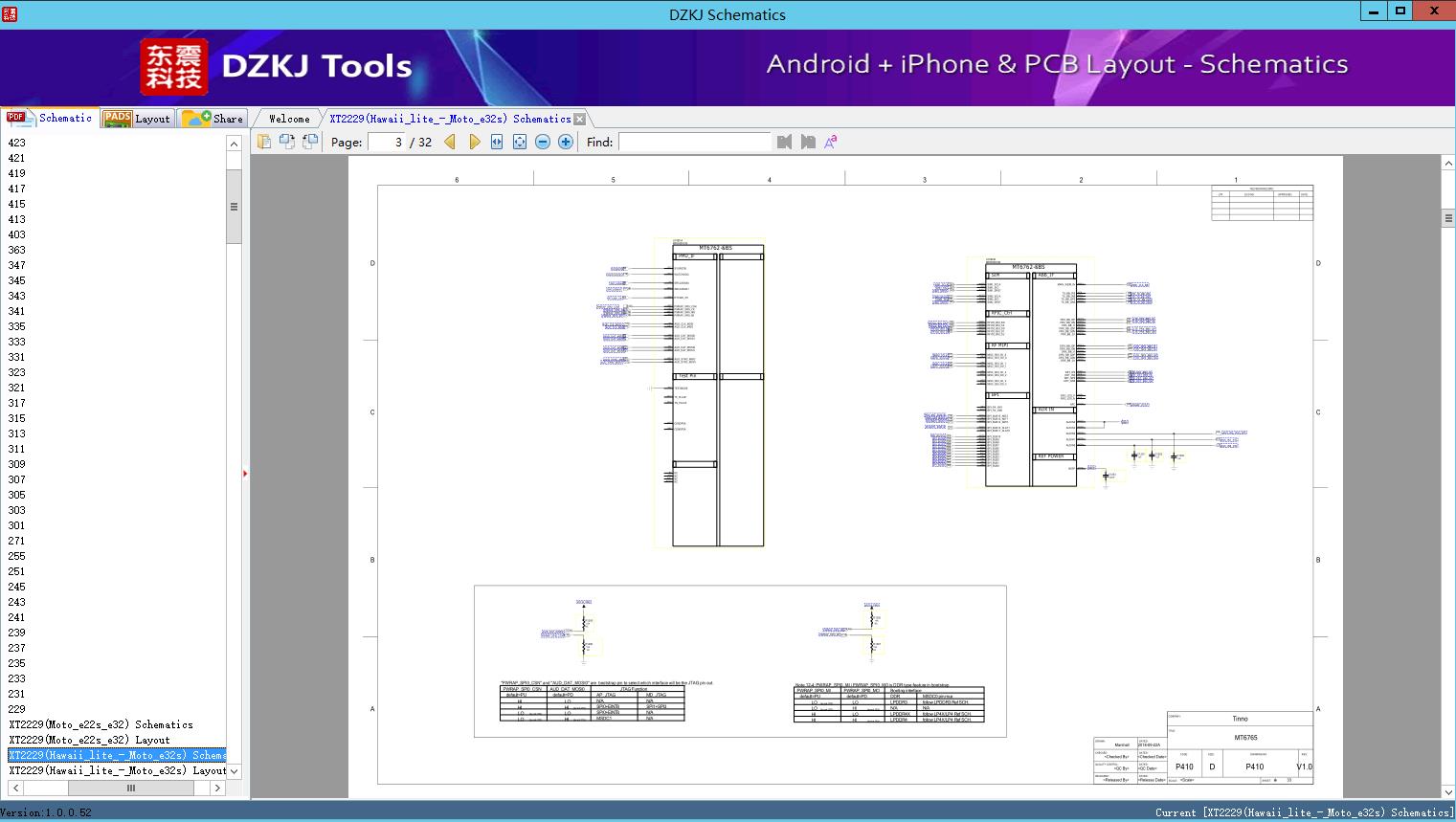The image size is (1456, 822).
Task: Click the copy document icon in toolbar
Action: tap(264, 142)
